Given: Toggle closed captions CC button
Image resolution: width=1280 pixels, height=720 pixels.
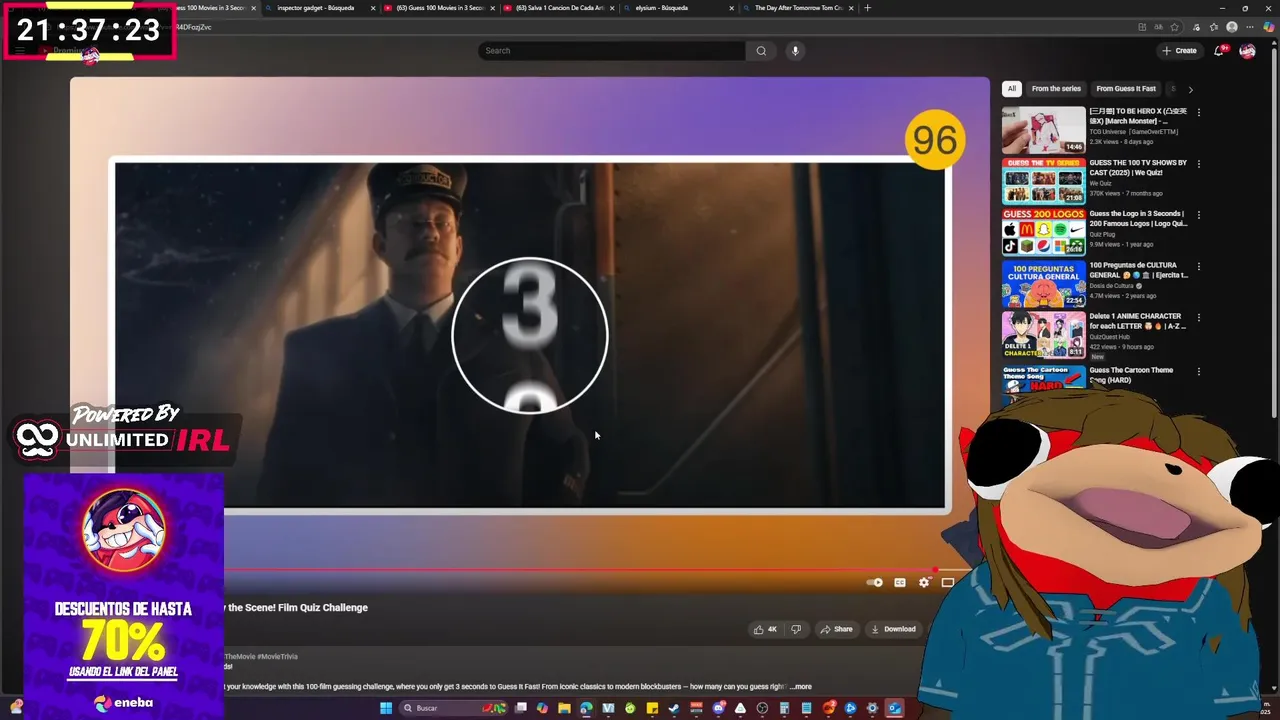Looking at the screenshot, I should pos(900,582).
